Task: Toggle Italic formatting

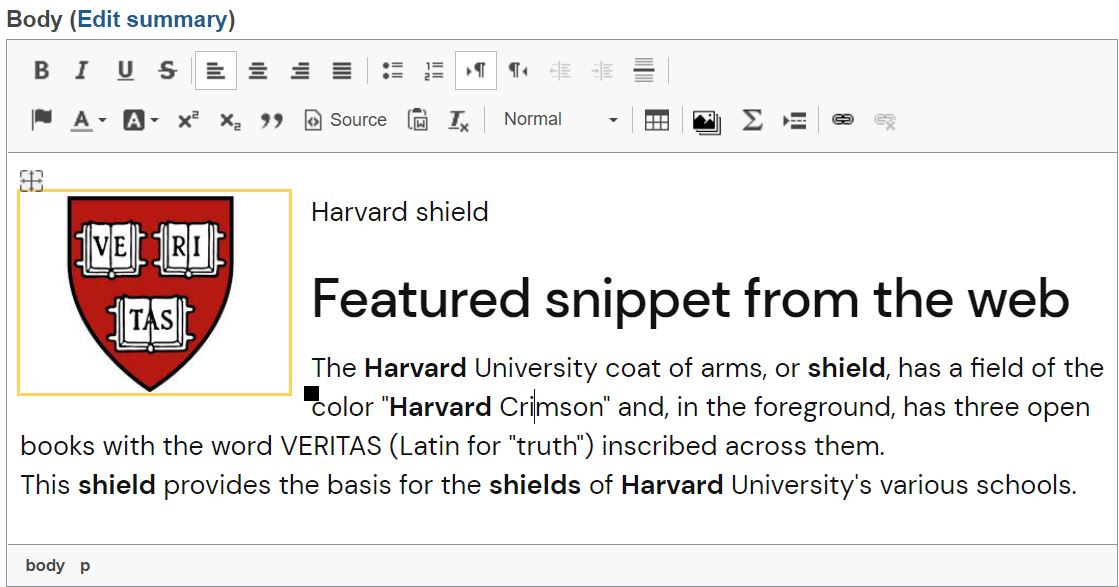Action: click(82, 71)
